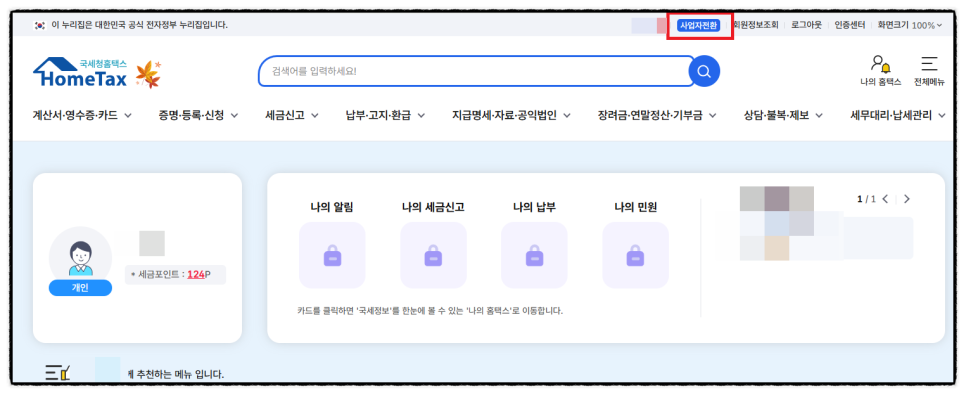
Task: Click the 로그아웃 link
Action: (806, 25)
